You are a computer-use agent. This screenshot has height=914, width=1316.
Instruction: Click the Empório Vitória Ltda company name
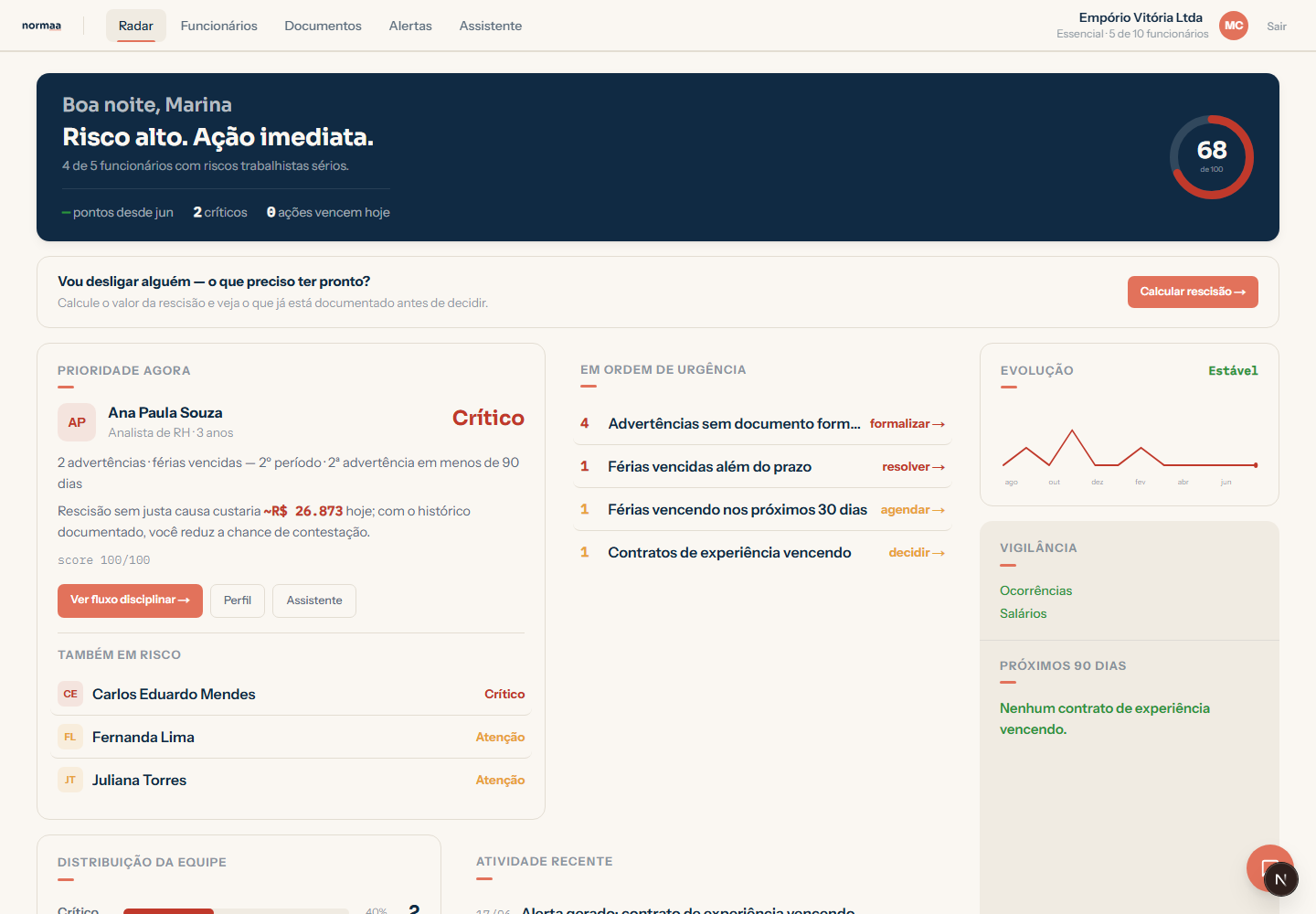[x=1141, y=17]
